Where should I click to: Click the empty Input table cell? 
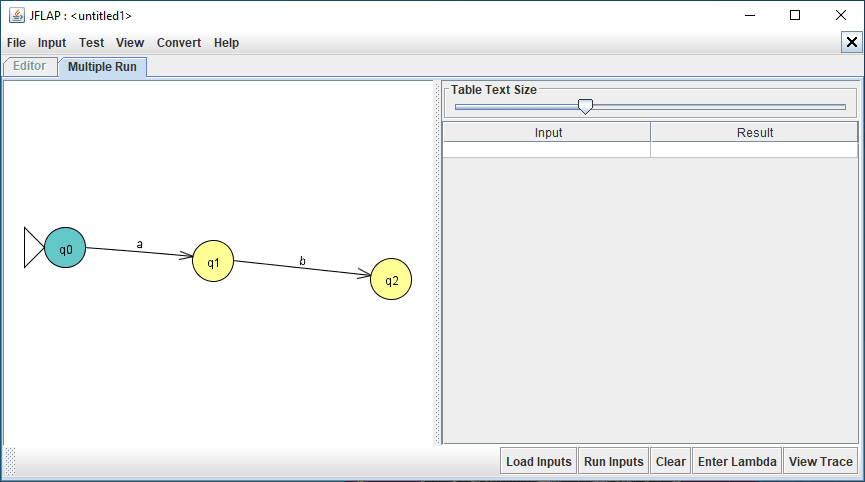point(547,150)
